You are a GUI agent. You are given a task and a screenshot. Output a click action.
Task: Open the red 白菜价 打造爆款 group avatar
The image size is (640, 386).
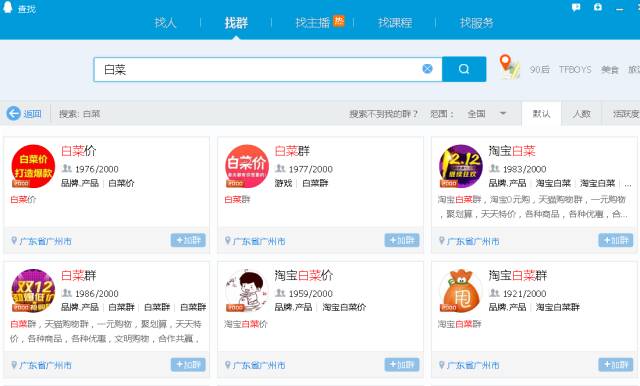pyautogui.click(x=33, y=166)
